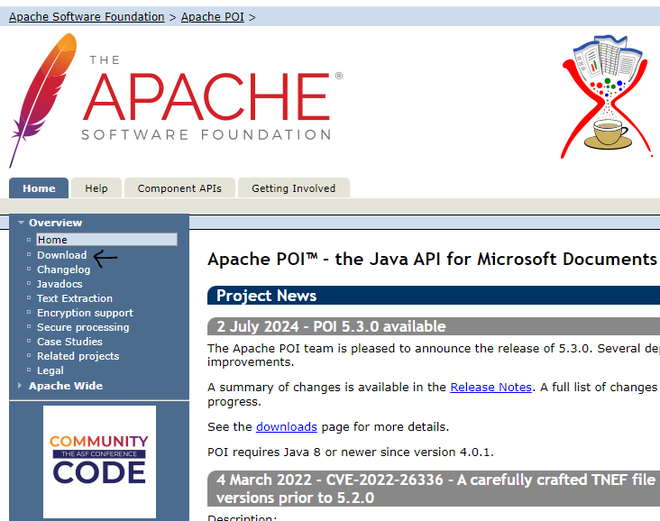Open the Getting Involved tab
This screenshot has height=521, width=660.
coord(294,188)
